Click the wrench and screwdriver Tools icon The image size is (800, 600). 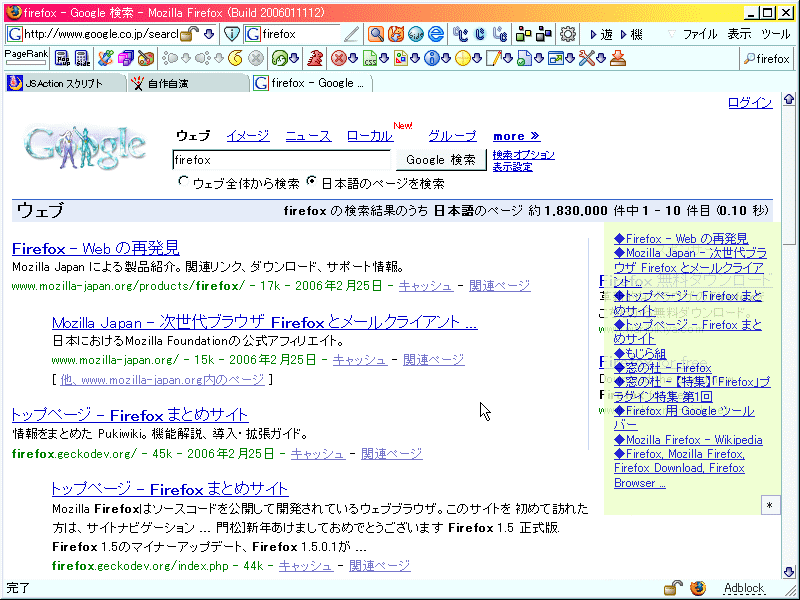587,59
